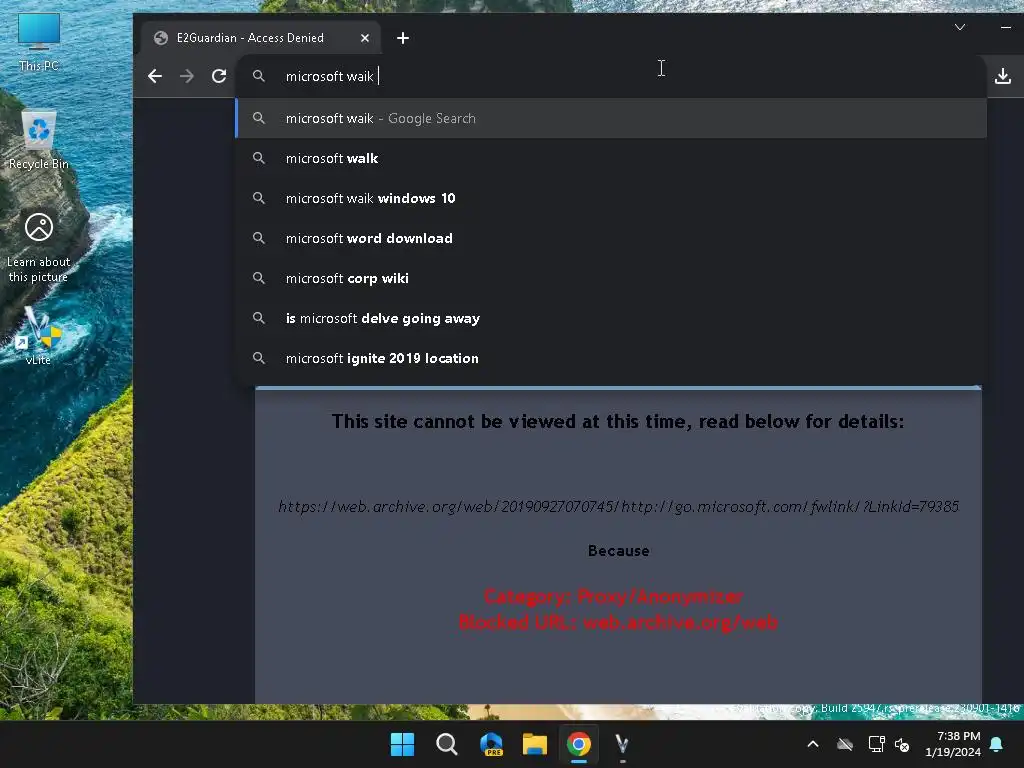Select the vLite desktop shortcut
The height and width of the screenshot is (768, 1024).
click(38, 336)
